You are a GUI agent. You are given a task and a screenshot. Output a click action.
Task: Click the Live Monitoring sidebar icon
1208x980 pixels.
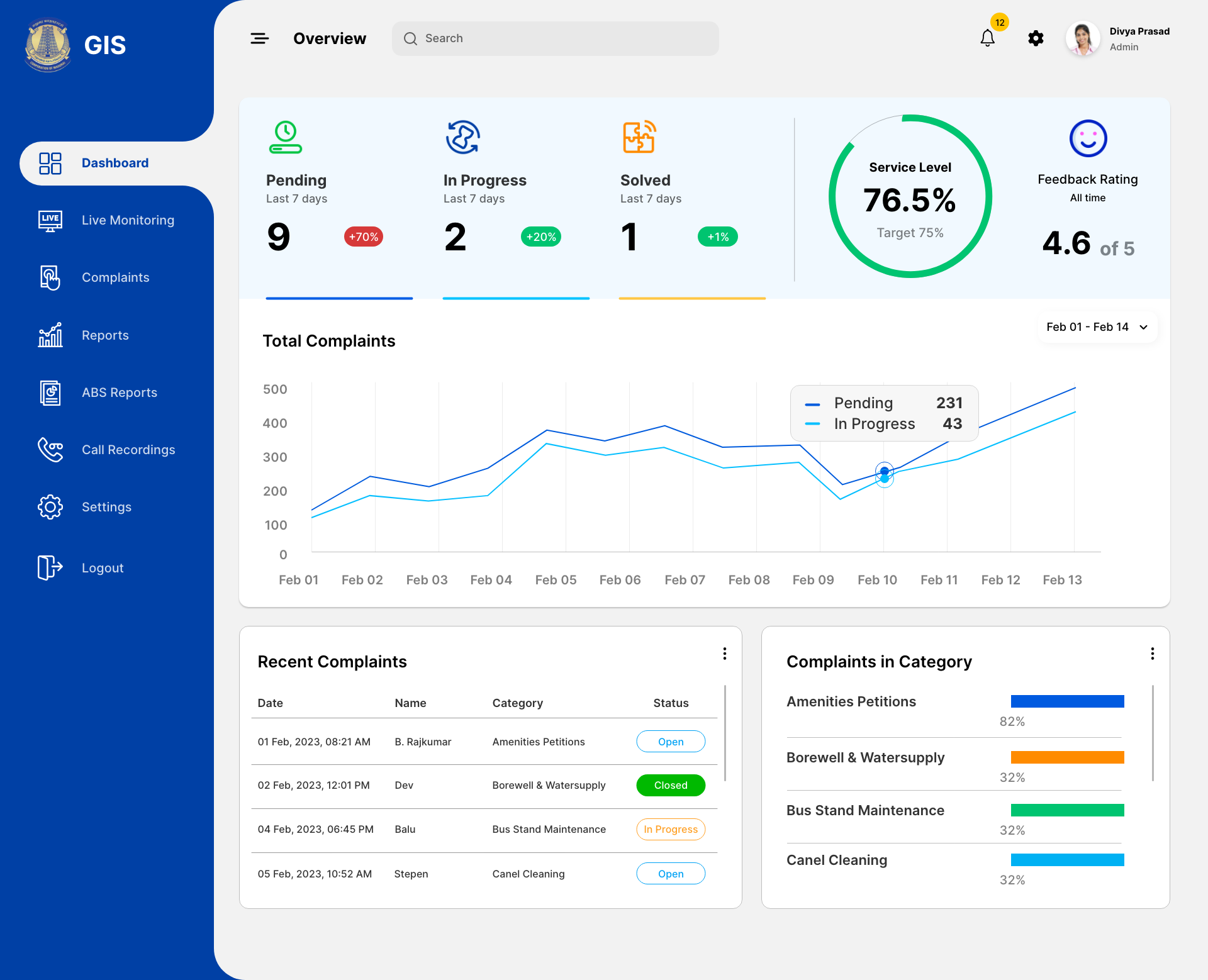(50, 221)
